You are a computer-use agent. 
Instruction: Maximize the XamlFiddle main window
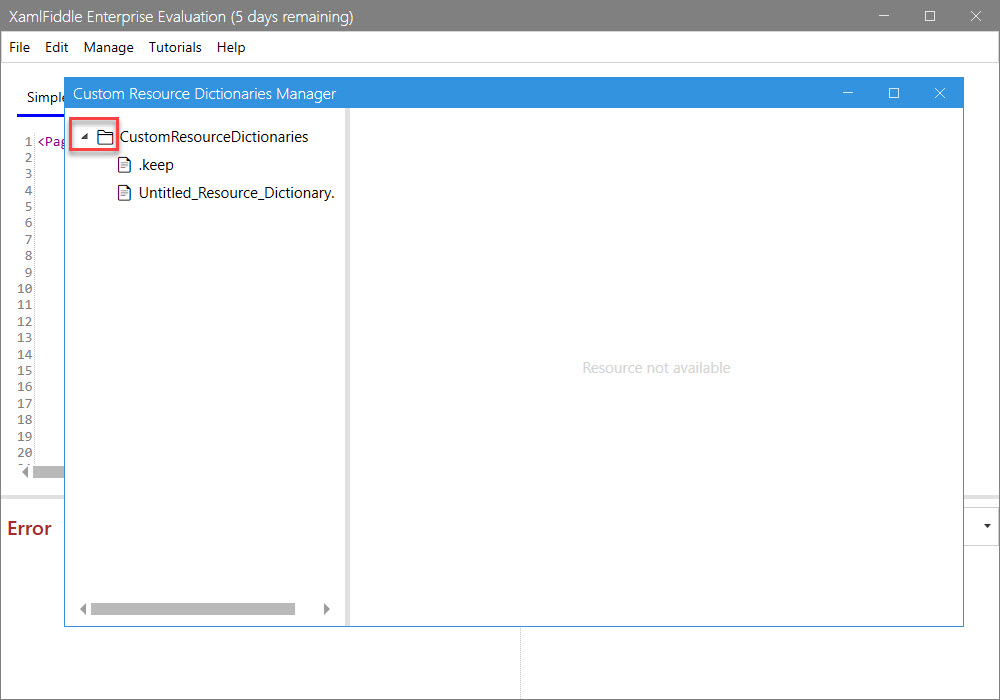click(930, 16)
